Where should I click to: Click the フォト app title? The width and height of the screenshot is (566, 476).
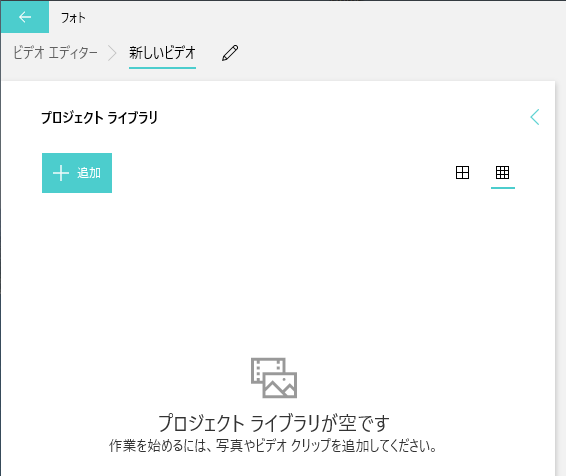73,17
